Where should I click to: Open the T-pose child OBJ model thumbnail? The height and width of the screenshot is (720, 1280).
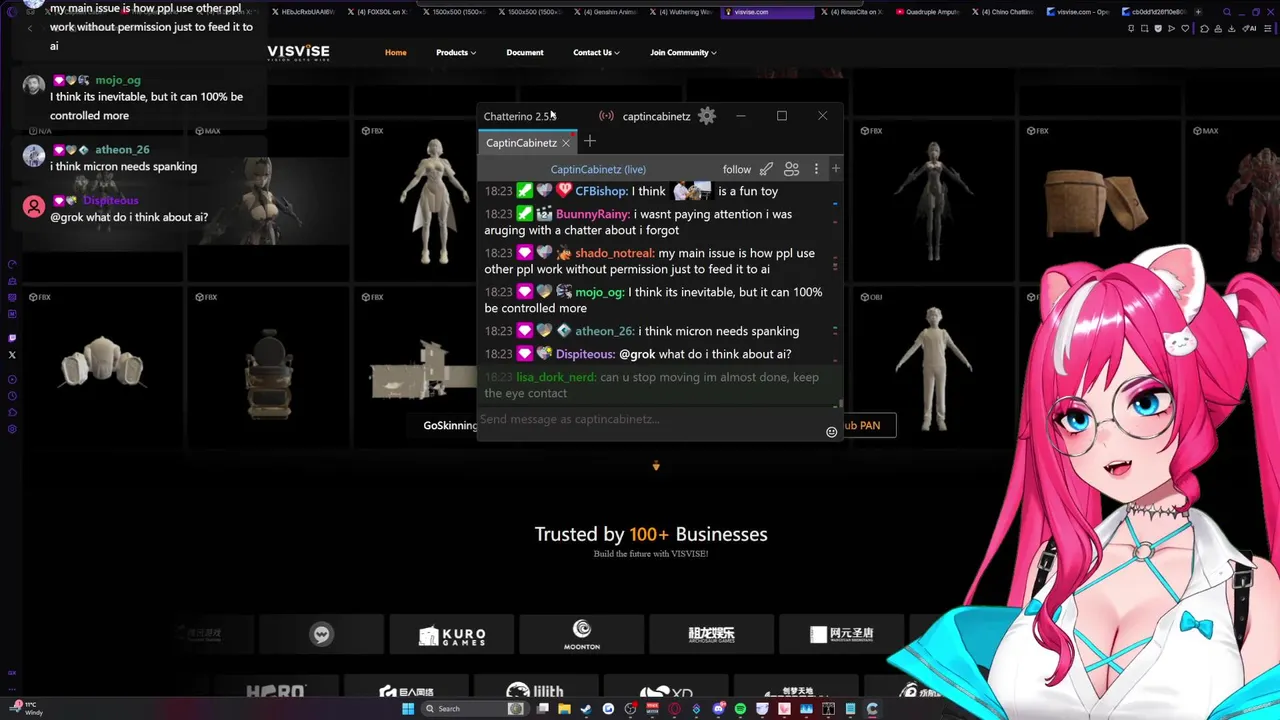point(934,367)
